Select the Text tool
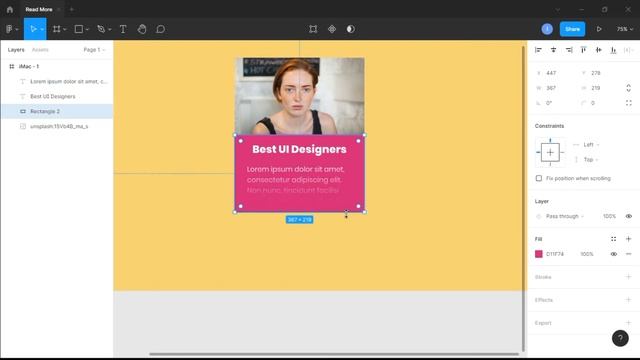Image resolution: width=640 pixels, height=360 pixels. tap(123, 29)
